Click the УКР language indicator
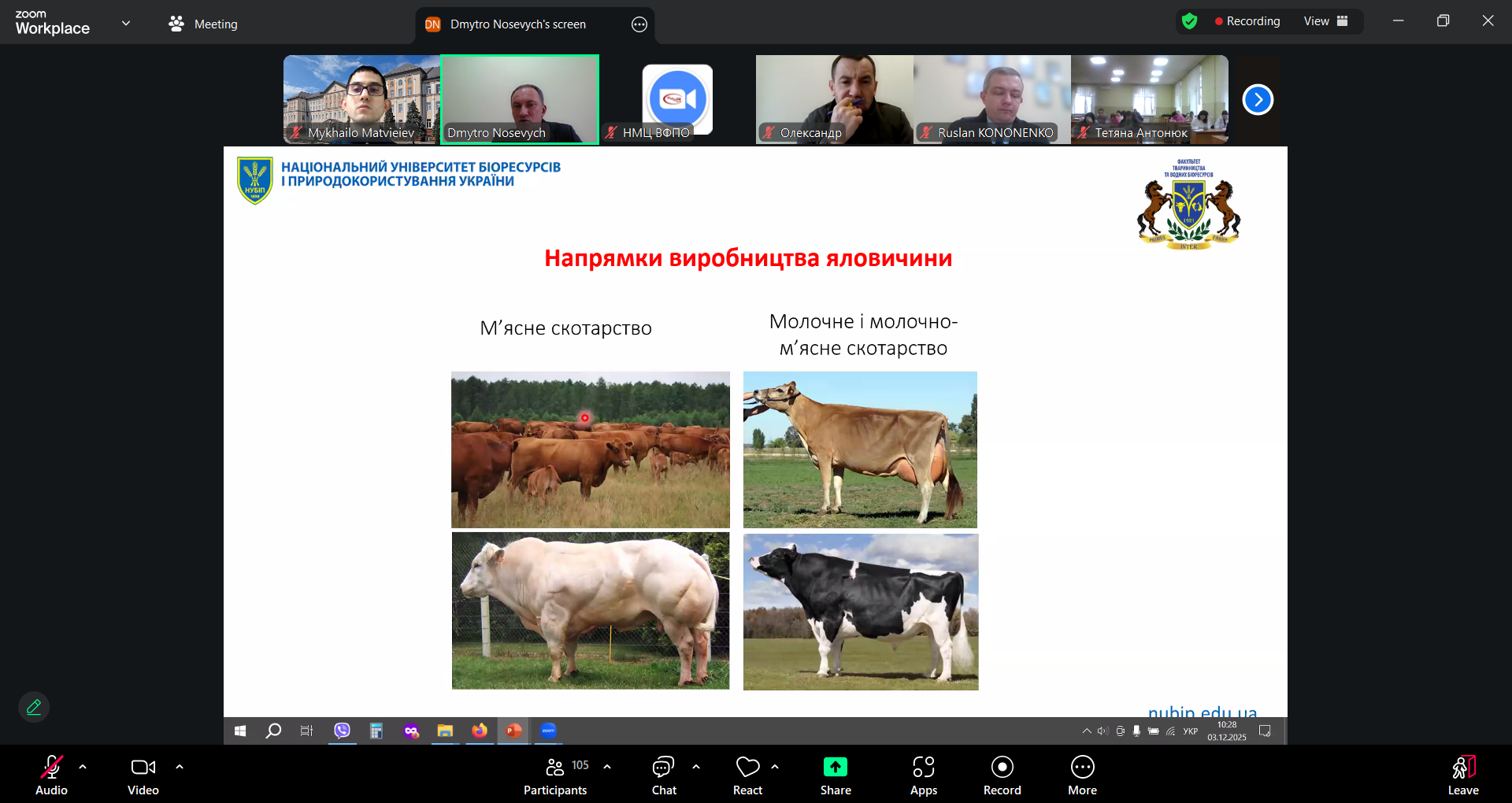Viewport: 1512px width, 803px height. 1191,731
